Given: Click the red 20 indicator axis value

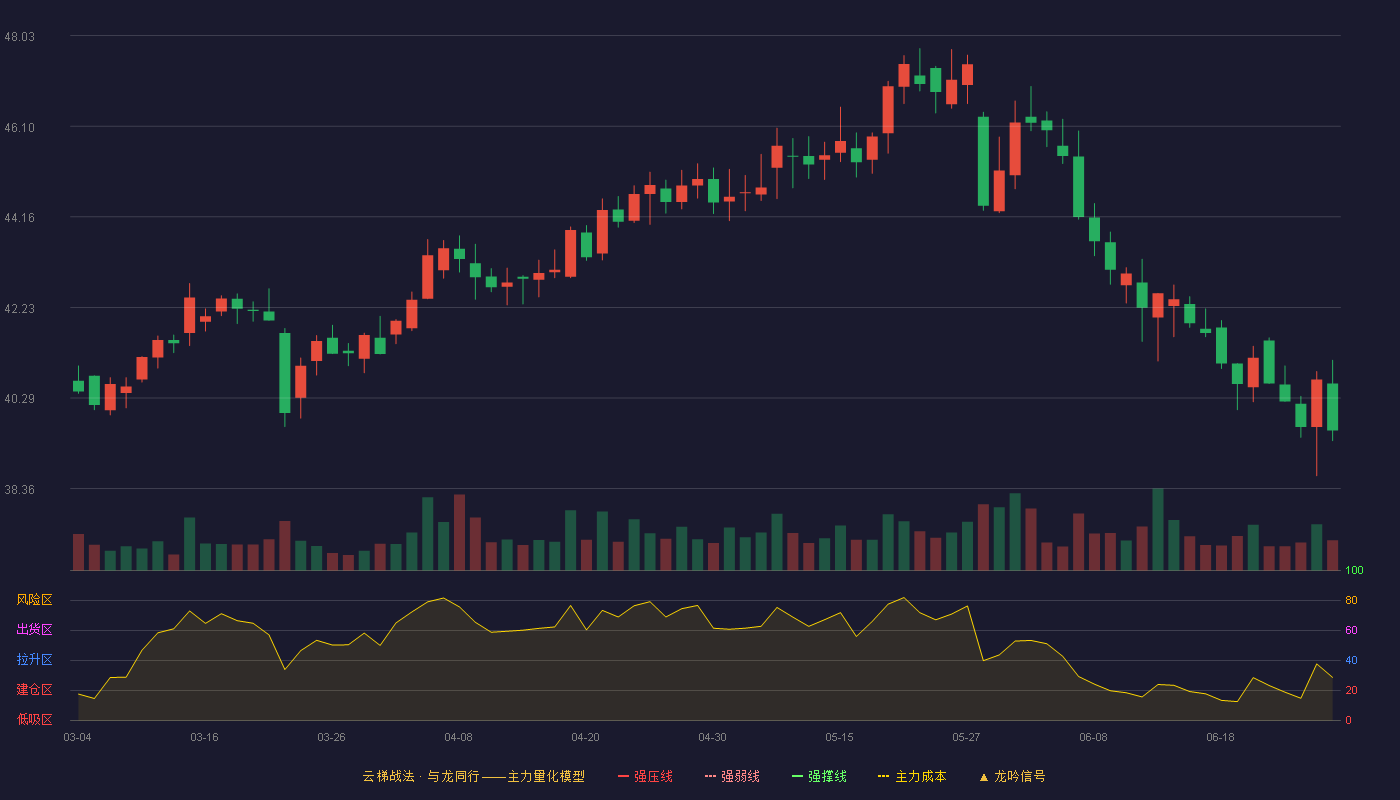Looking at the screenshot, I should pyautogui.click(x=1351, y=691).
